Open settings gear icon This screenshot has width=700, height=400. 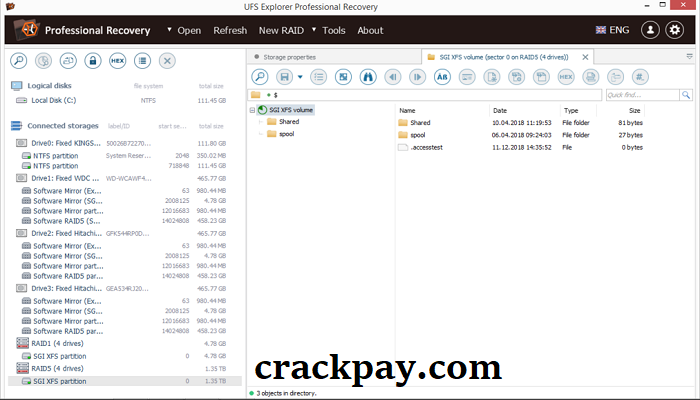(675, 30)
